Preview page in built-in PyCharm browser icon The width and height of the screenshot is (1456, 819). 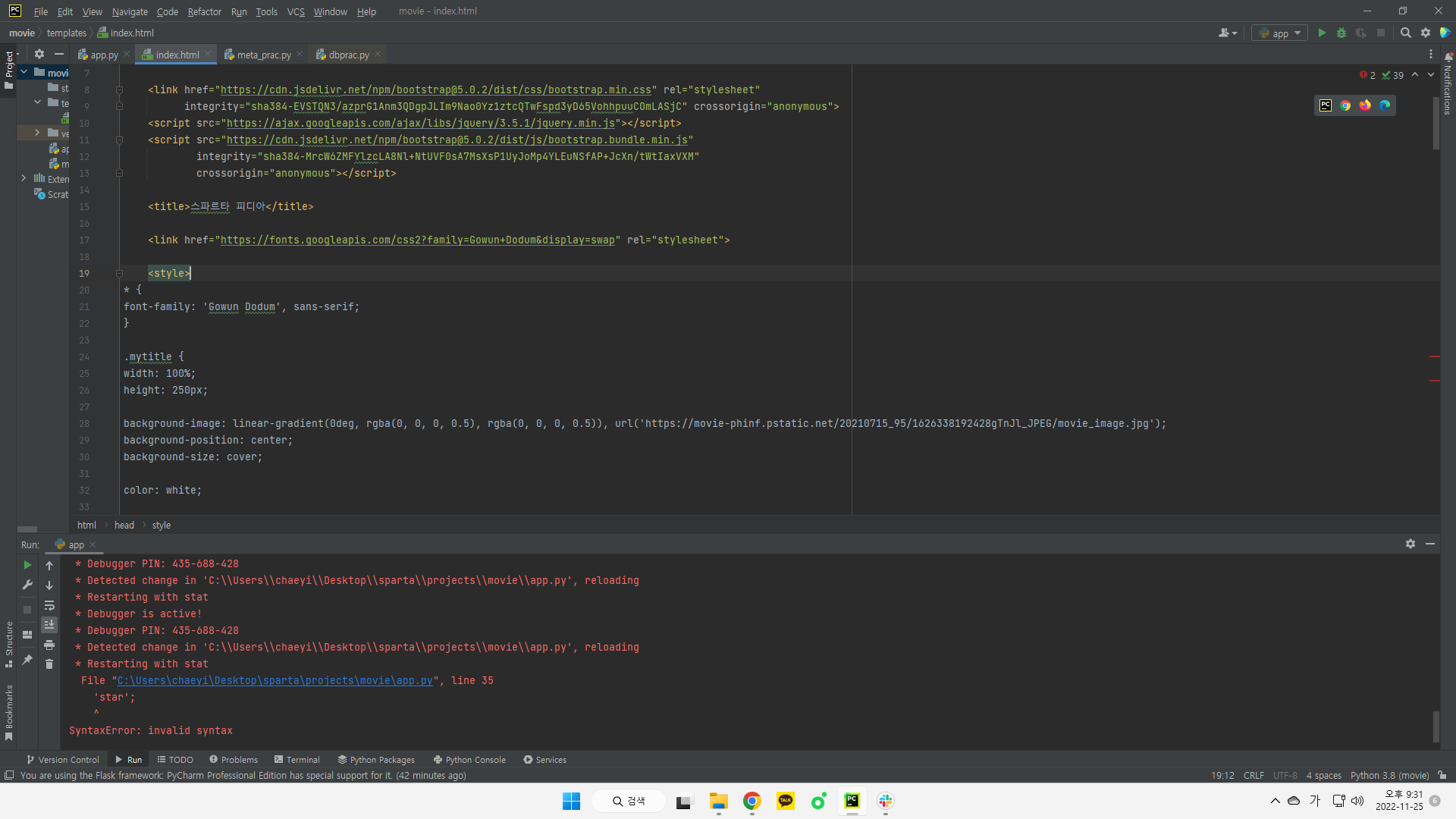click(1326, 105)
